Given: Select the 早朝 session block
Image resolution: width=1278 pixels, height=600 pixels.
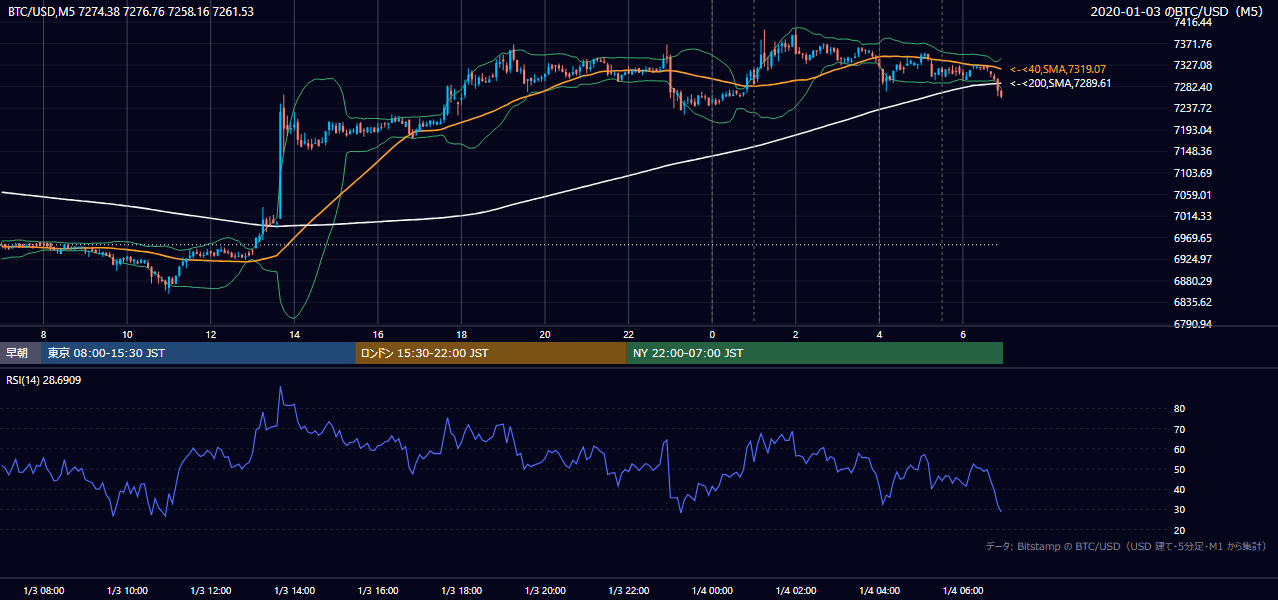Looking at the screenshot, I should [x=21, y=353].
